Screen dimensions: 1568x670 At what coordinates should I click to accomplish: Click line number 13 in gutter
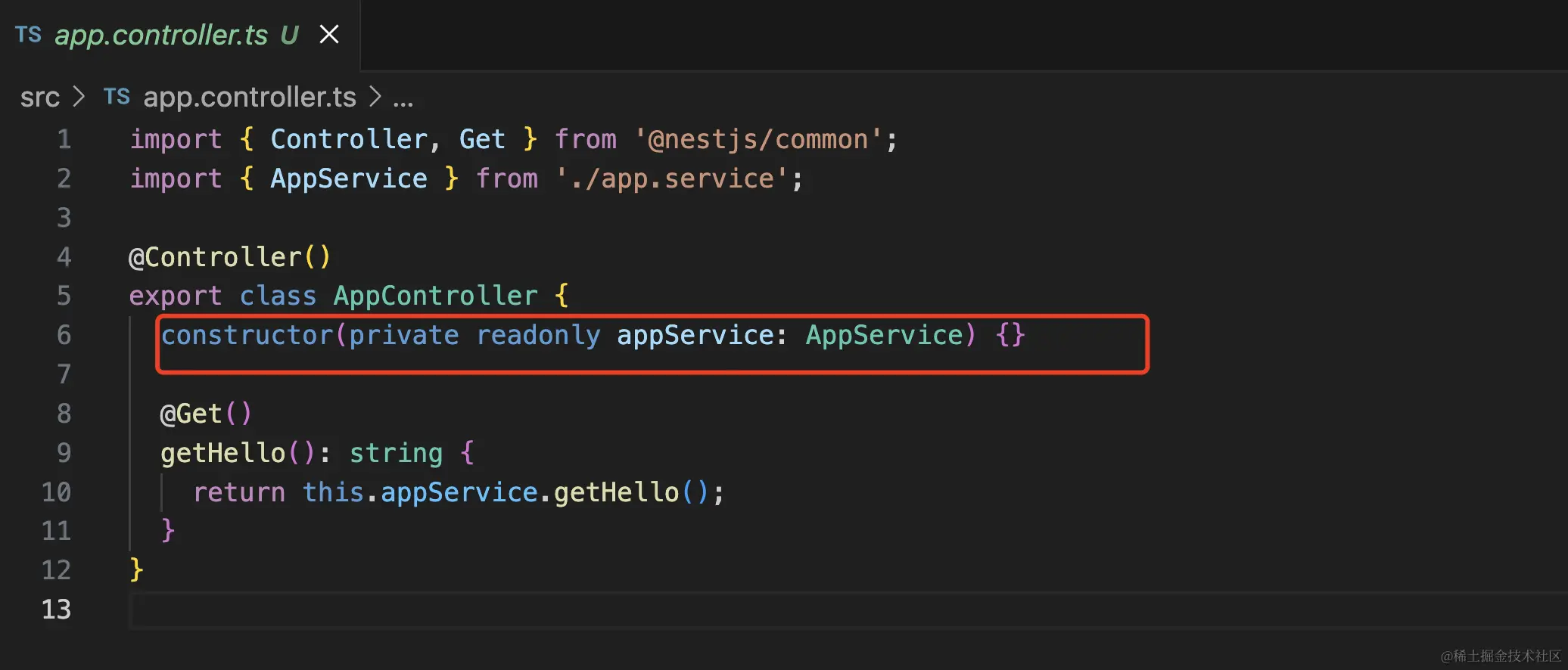[x=57, y=610]
